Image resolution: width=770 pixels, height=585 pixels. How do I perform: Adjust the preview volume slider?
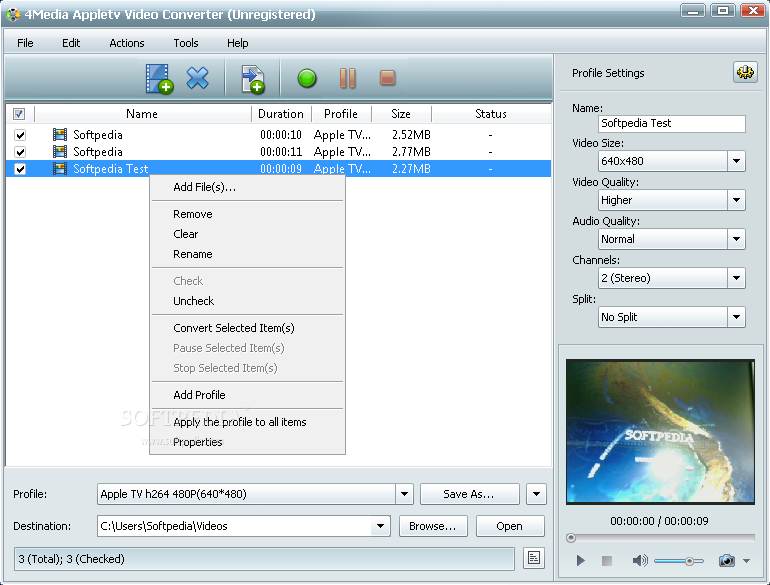click(x=689, y=561)
